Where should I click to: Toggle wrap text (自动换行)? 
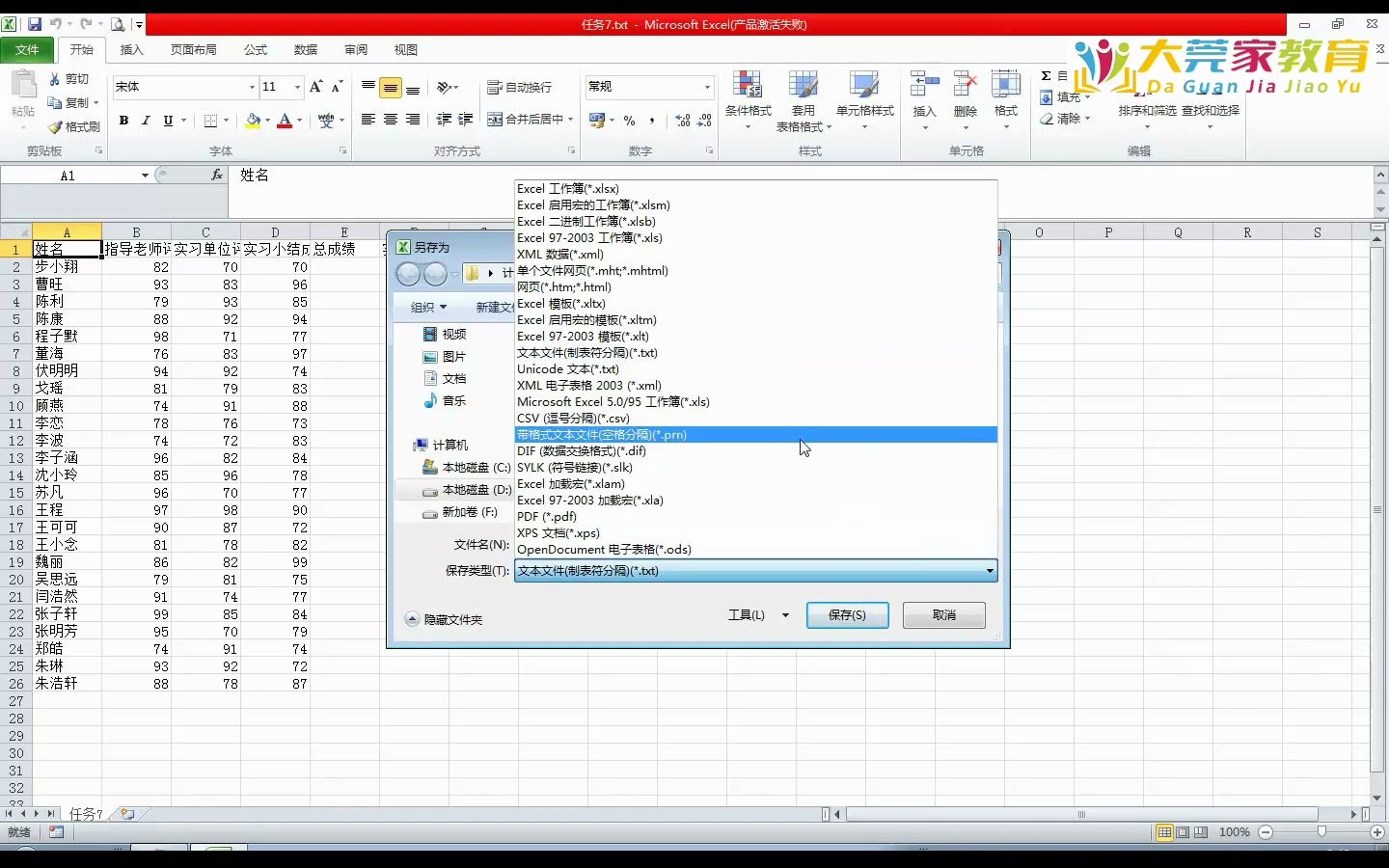tap(519, 87)
